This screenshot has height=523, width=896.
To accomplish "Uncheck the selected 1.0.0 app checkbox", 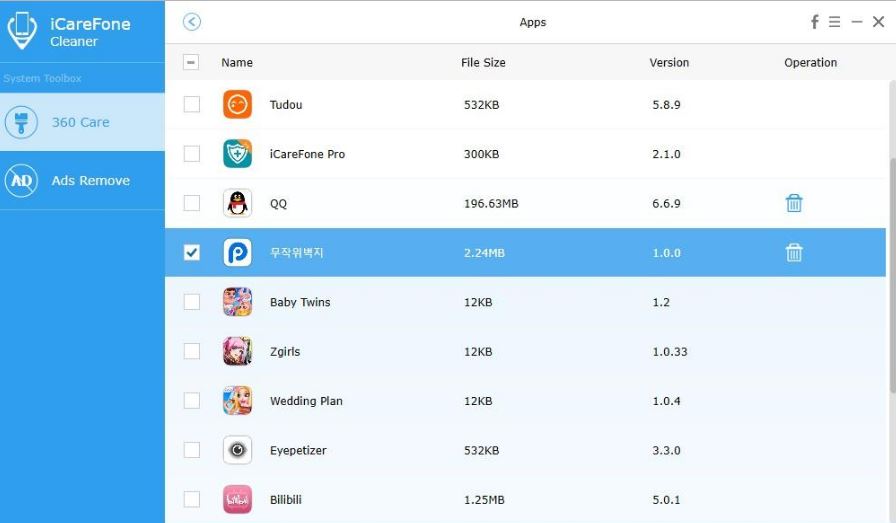I will 191,253.
